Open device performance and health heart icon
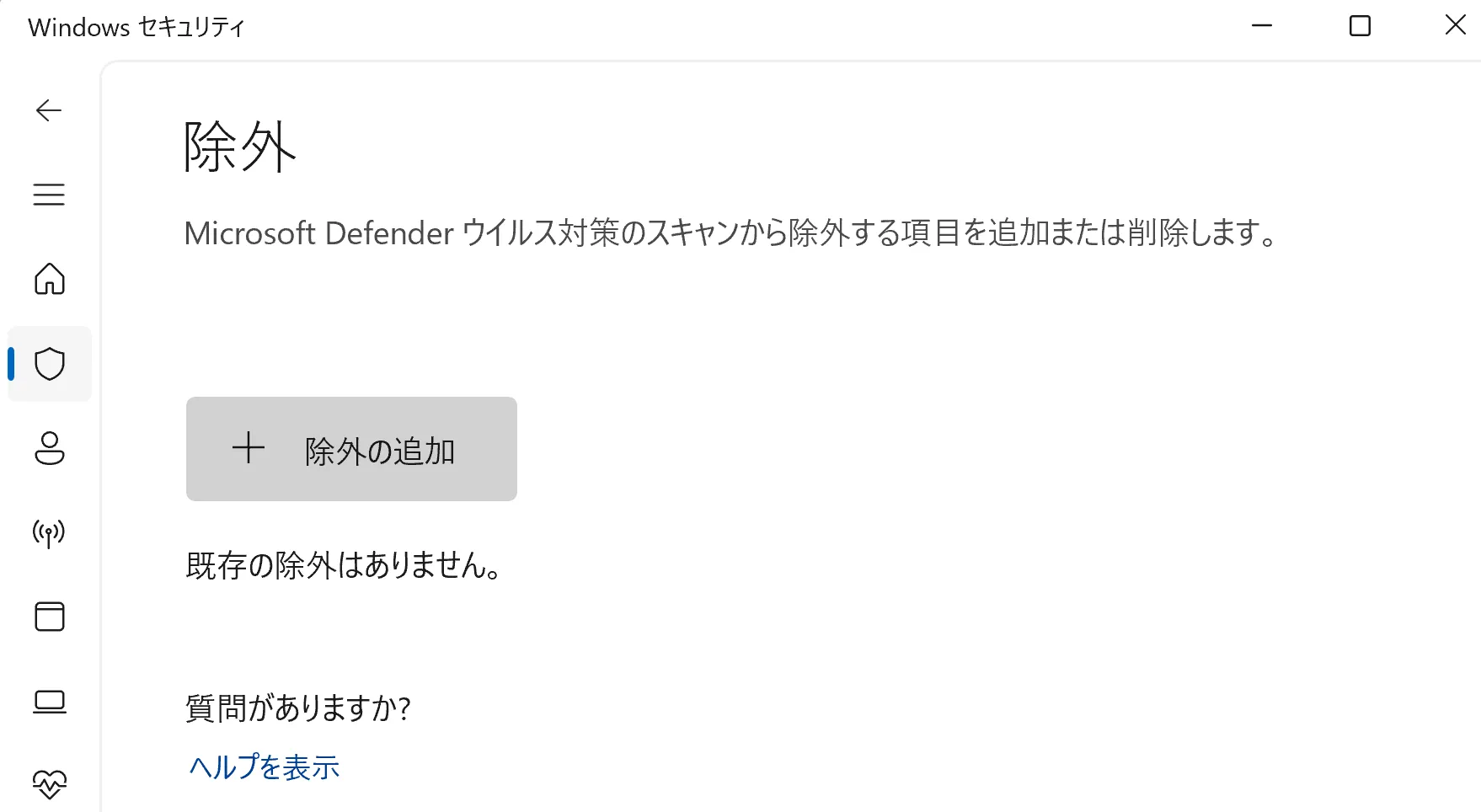 (49, 783)
